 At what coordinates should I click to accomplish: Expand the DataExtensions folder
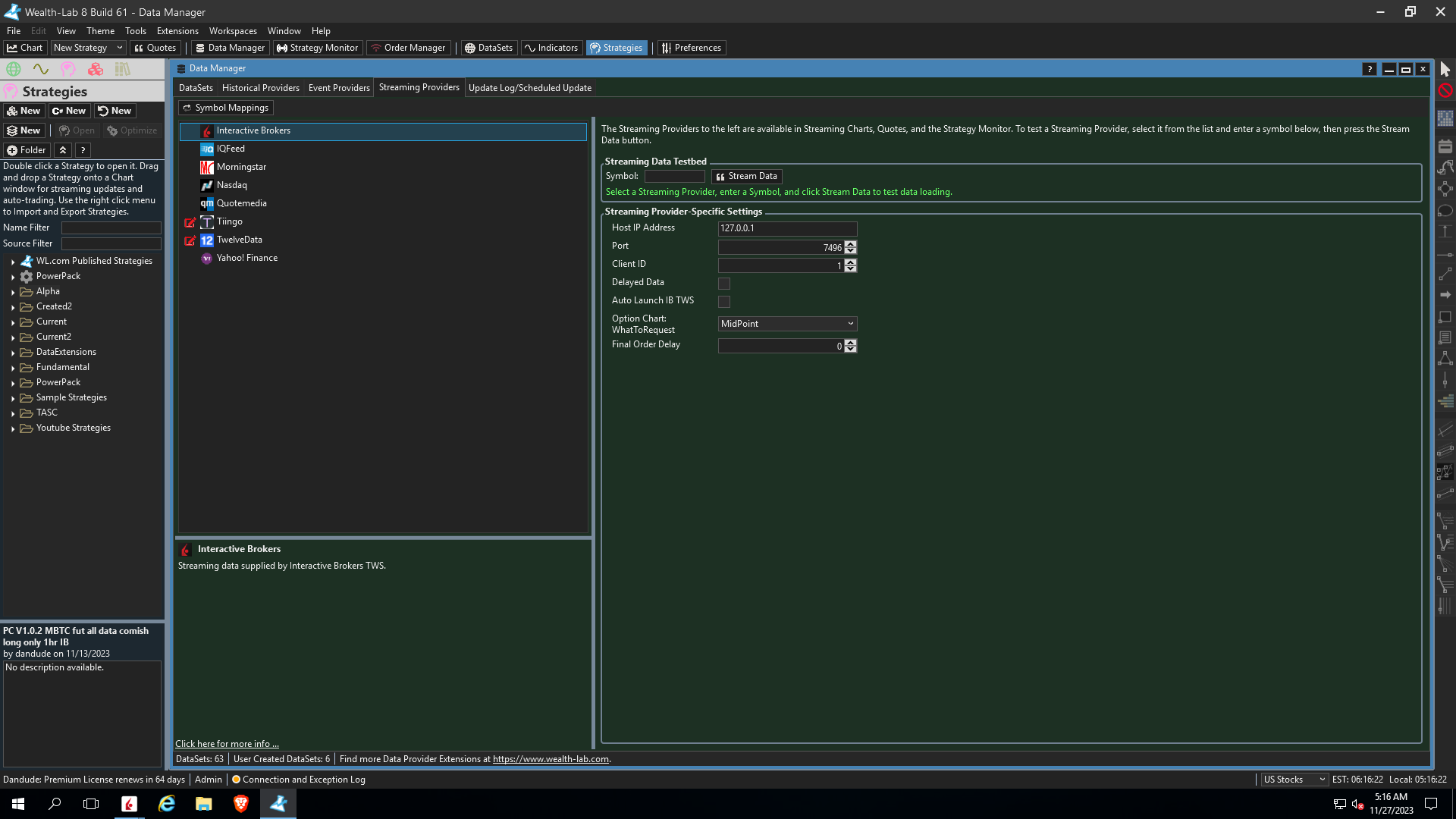pyautogui.click(x=13, y=353)
